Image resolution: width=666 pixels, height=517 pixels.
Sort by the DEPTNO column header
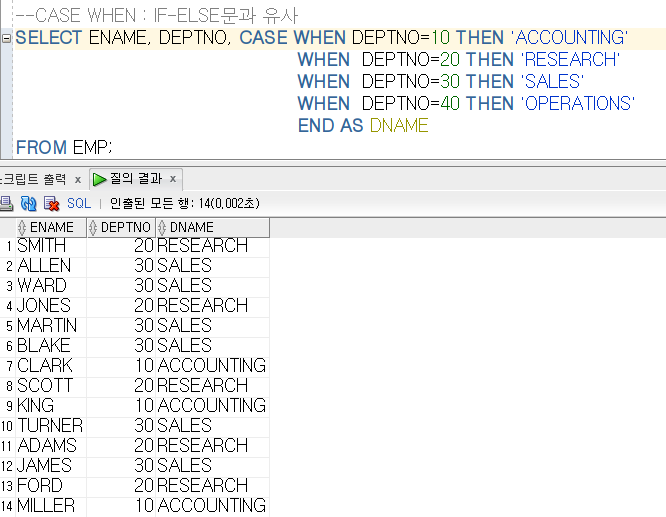121,228
